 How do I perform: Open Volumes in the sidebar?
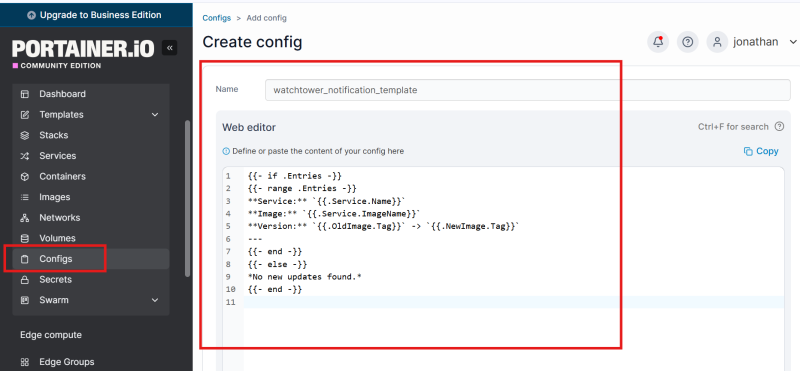tap(91, 238)
